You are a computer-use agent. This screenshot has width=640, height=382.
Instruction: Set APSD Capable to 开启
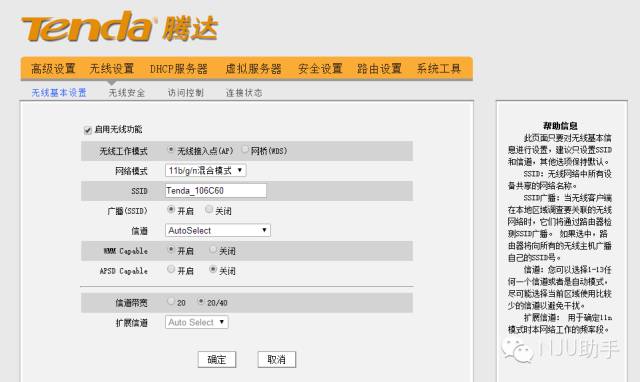tap(171, 269)
